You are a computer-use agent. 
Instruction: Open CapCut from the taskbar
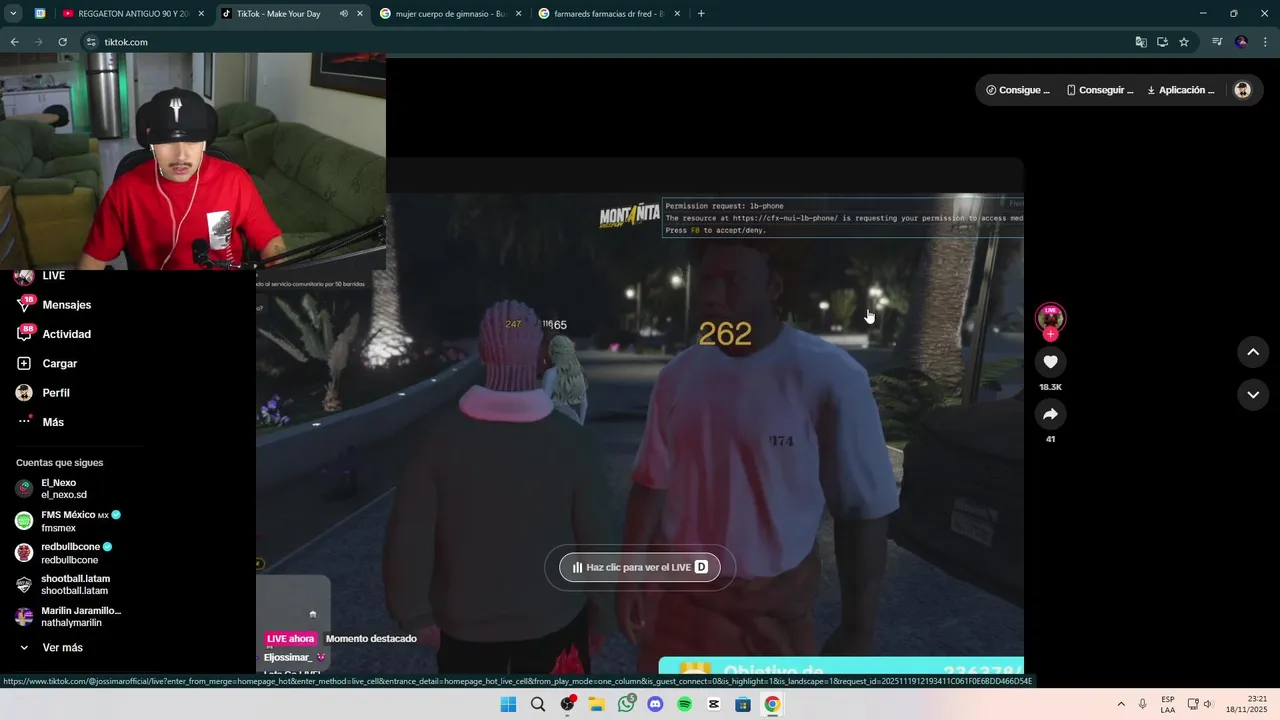tap(714, 704)
